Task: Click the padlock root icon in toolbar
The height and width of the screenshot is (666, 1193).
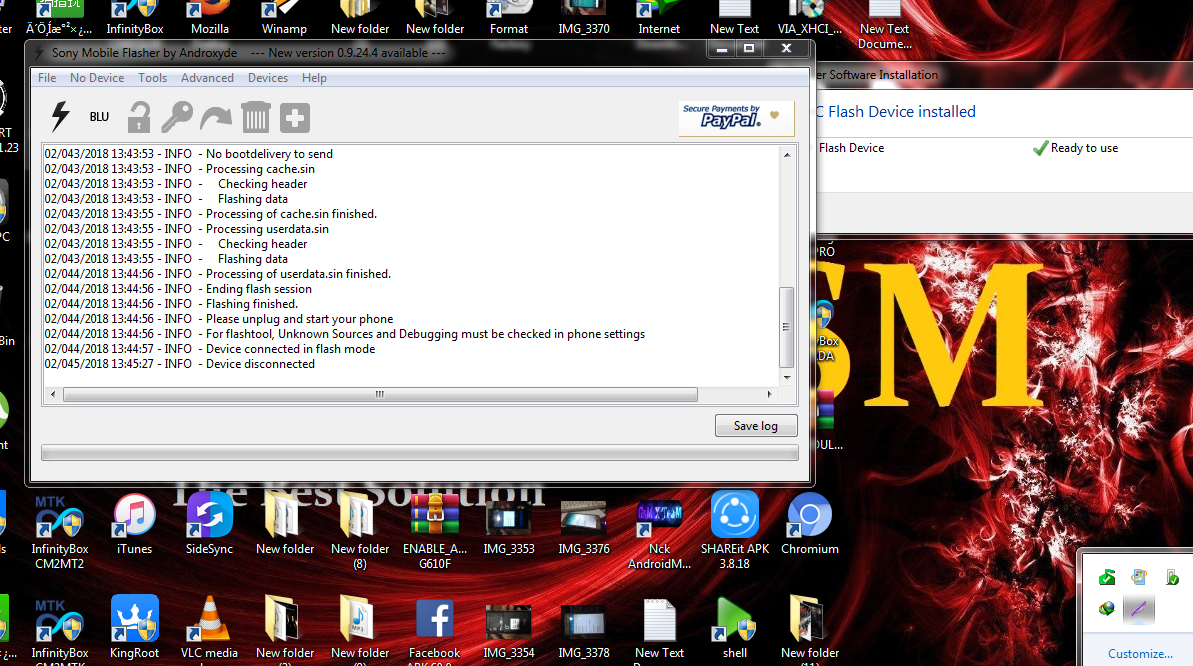Action: pos(138,117)
